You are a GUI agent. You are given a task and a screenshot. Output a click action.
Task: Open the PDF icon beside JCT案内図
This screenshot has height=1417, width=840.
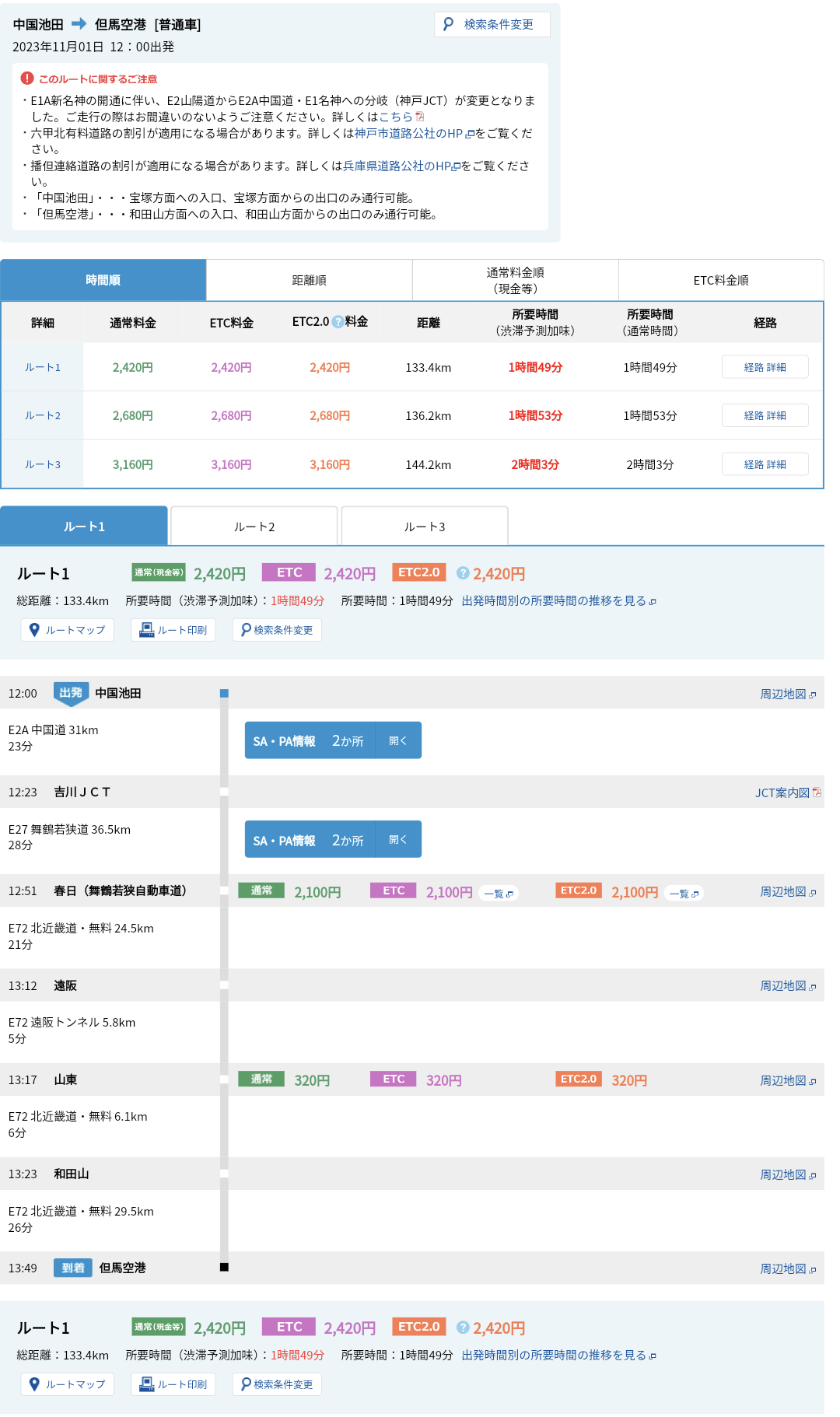817,792
